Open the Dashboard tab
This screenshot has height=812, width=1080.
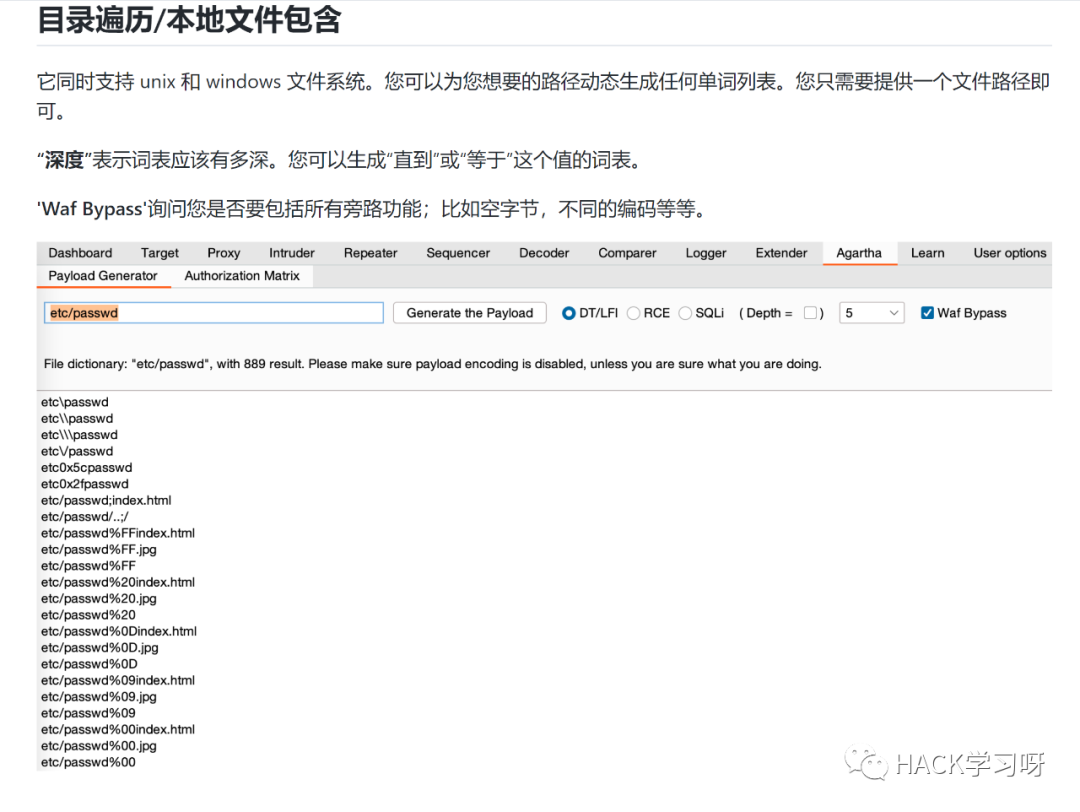(80, 253)
